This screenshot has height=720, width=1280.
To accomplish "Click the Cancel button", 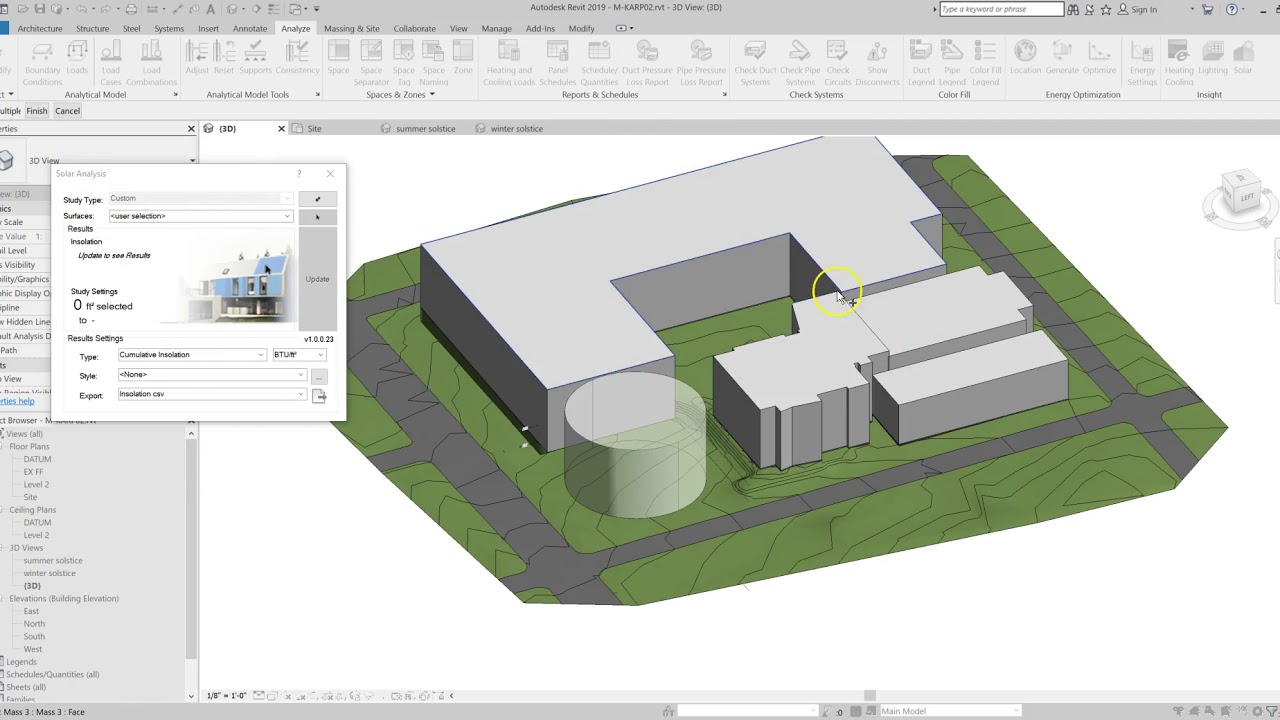I will (67, 111).
